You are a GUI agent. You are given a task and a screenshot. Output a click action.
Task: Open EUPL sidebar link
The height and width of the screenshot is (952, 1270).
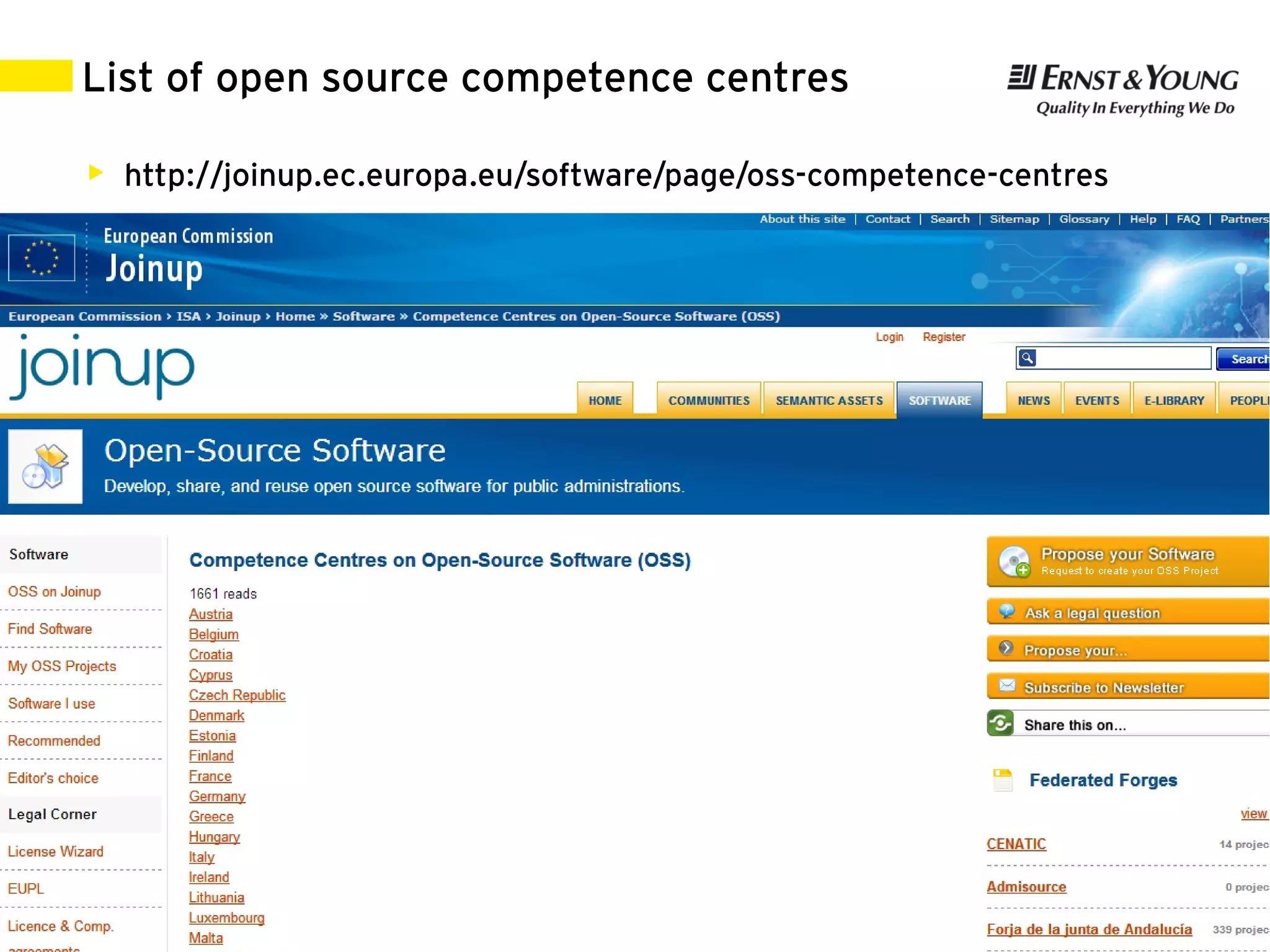click(25, 889)
